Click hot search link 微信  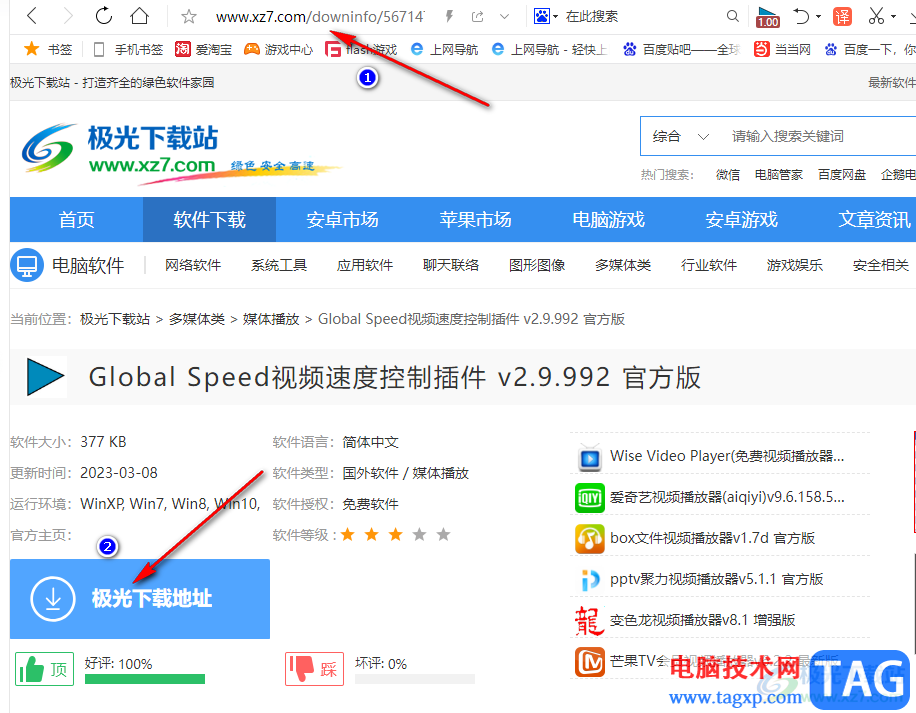coord(728,175)
